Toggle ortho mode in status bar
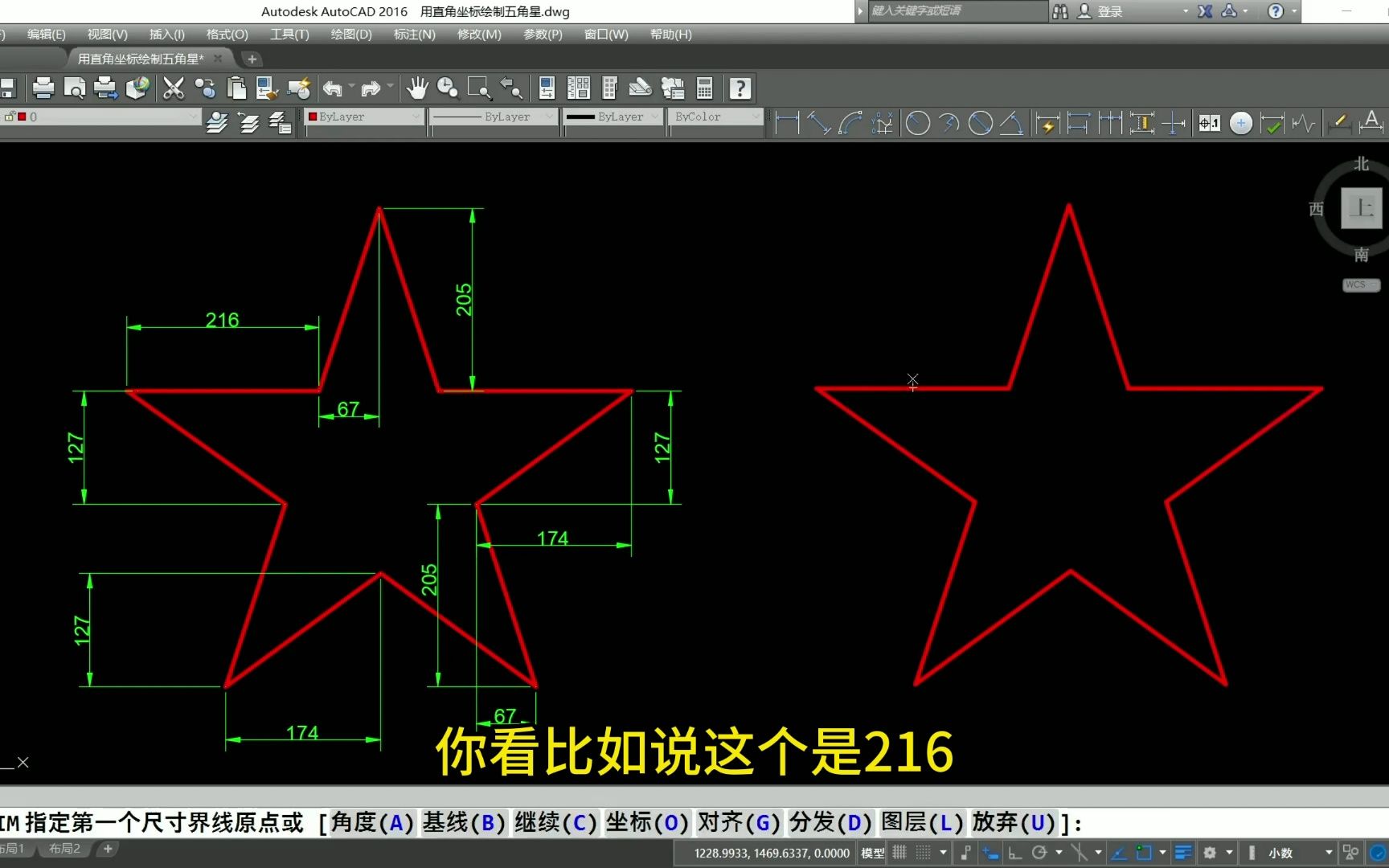Image resolution: width=1389 pixels, height=868 pixels. point(1015,852)
